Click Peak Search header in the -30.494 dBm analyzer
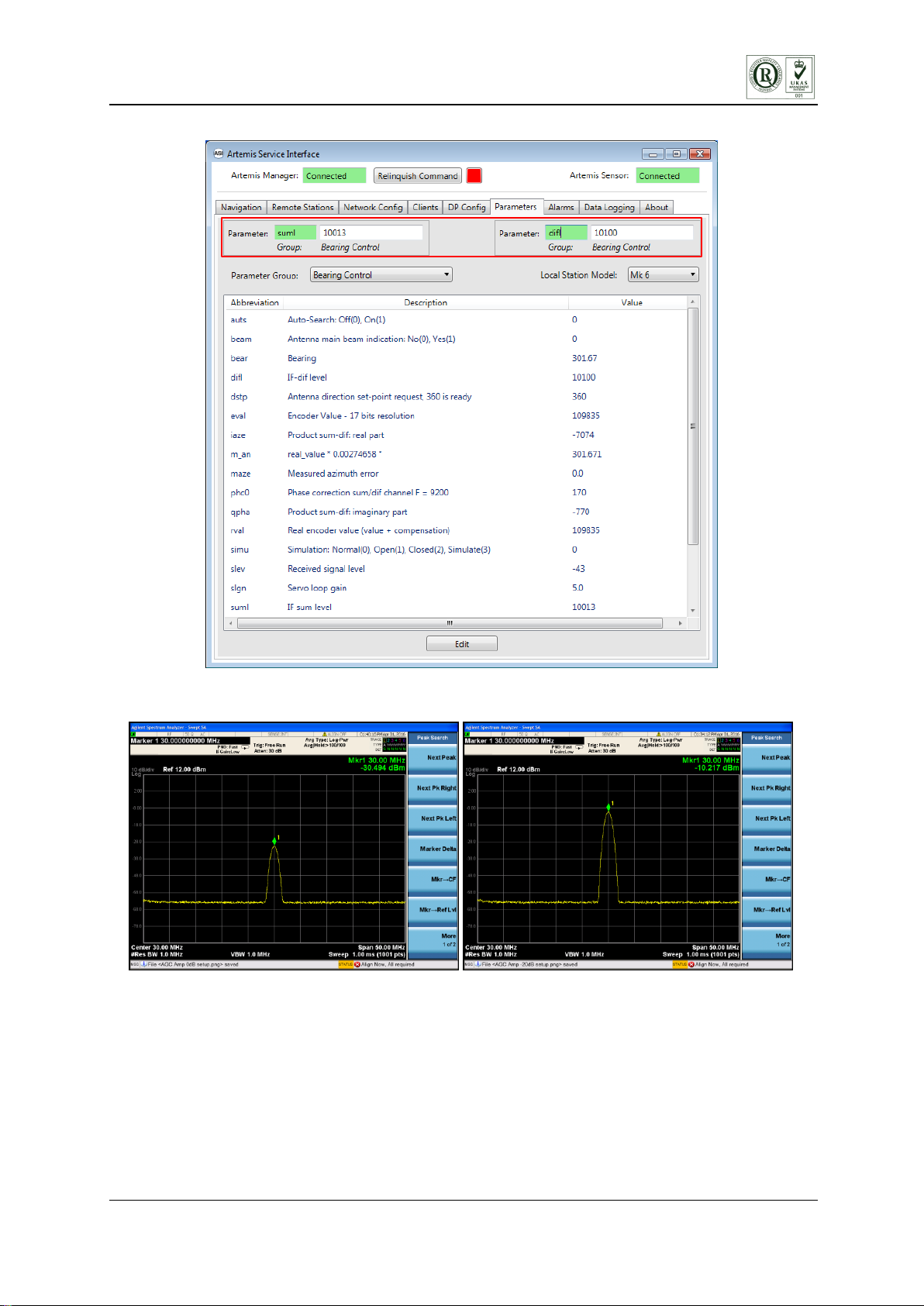Viewport: 924px width, 1306px height. (x=433, y=738)
